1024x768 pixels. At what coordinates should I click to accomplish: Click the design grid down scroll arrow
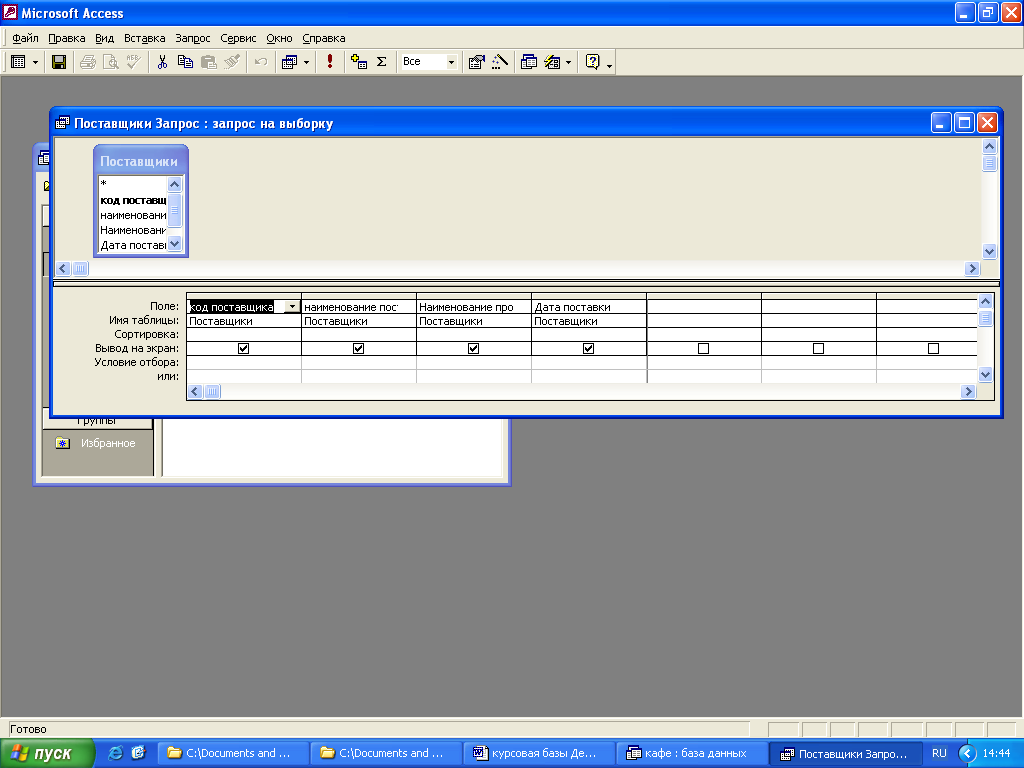click(x=985, y=374)
